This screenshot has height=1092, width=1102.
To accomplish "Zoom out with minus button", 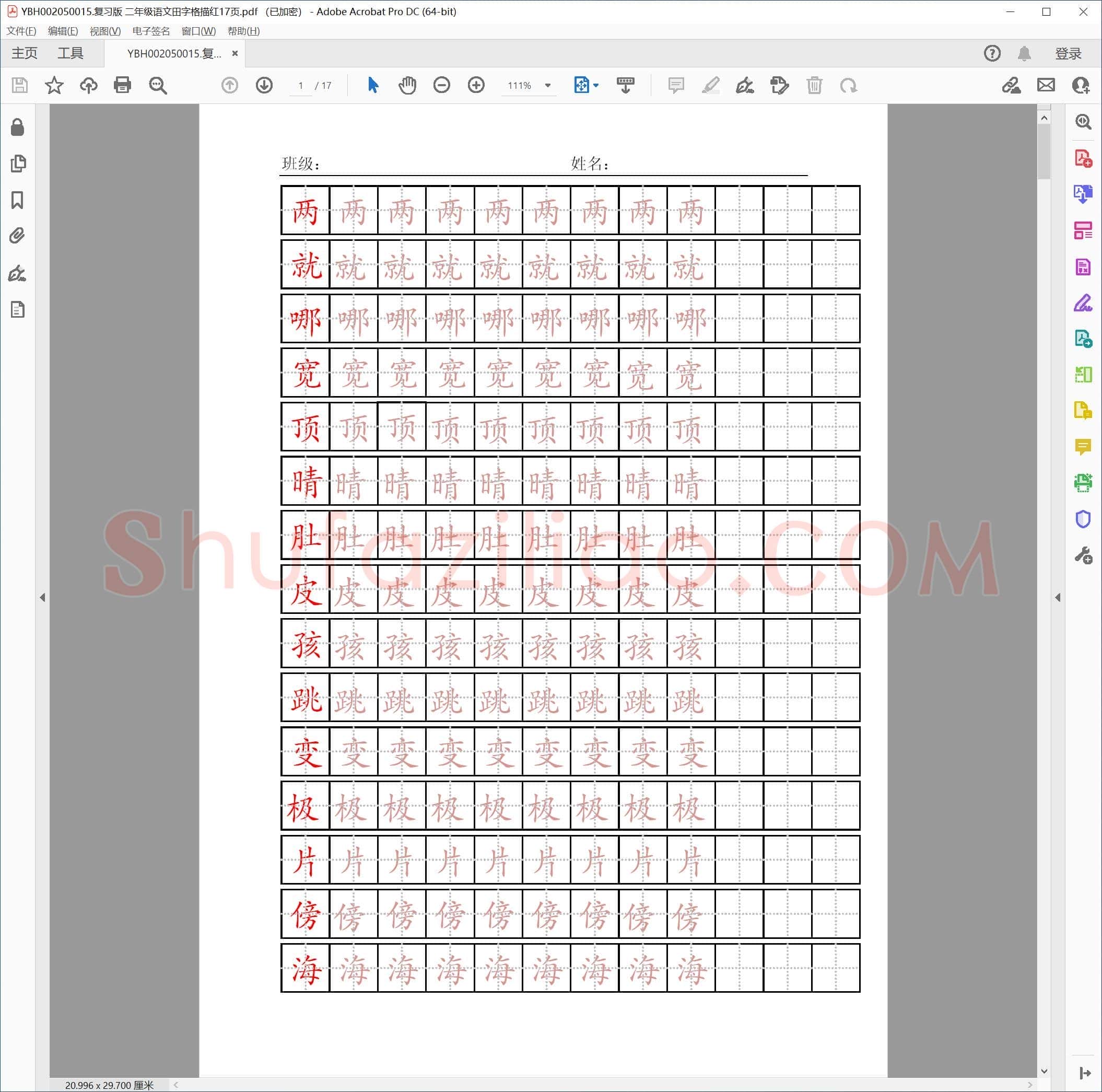I will click(441, 86).
